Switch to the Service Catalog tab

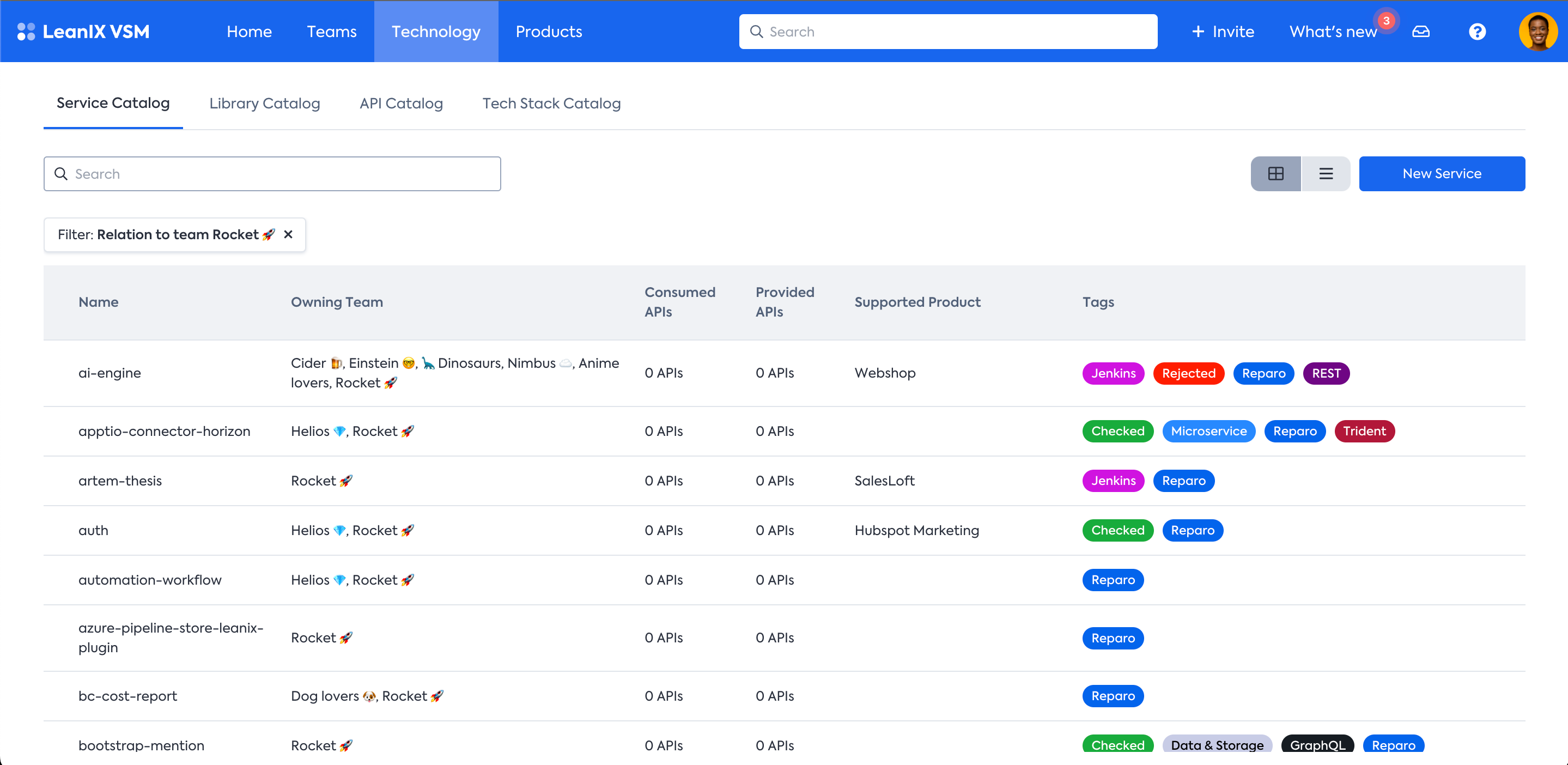(x=113, y=104)
